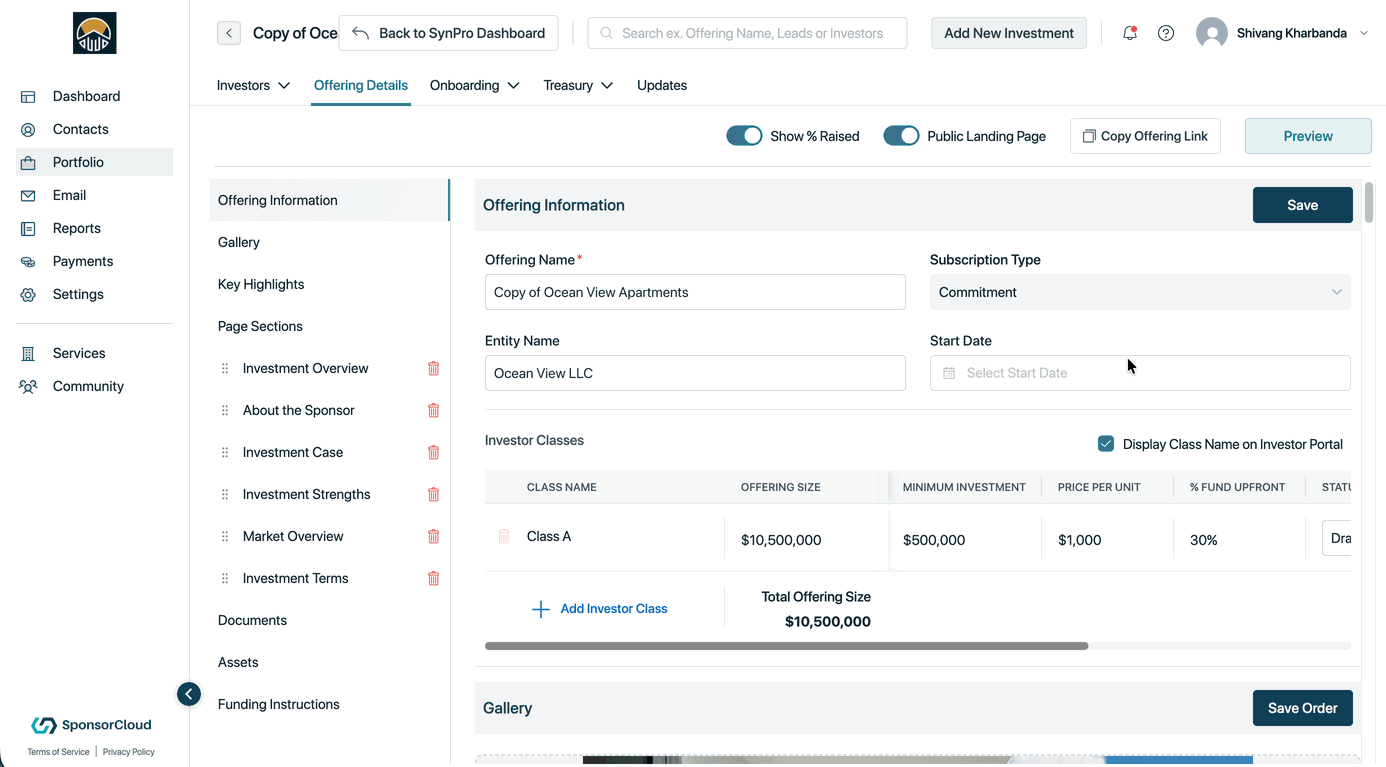Click the Email envelope icon
This screenshot has width=1386, height=767.
(28, 196)
